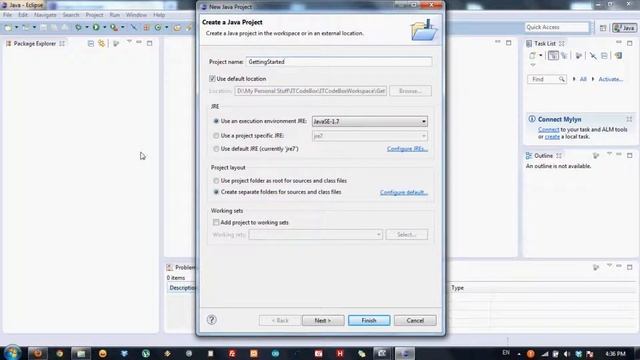This screenshot has width=640, height=360.
Task: Click the Open Perspective icon
Action: click(603, 28)
